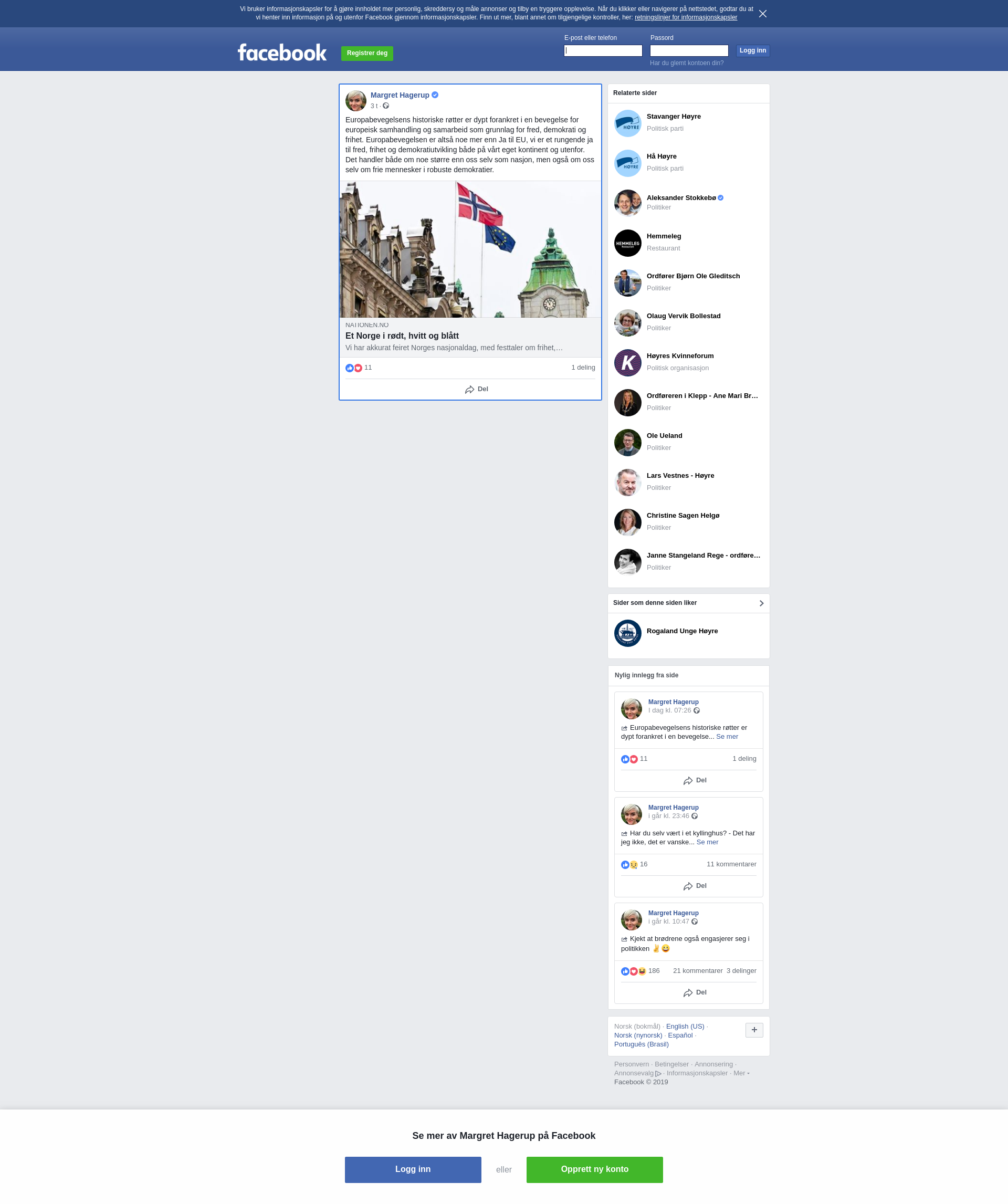Switch language to Norsk (nynorsk)

(638, 1035)
